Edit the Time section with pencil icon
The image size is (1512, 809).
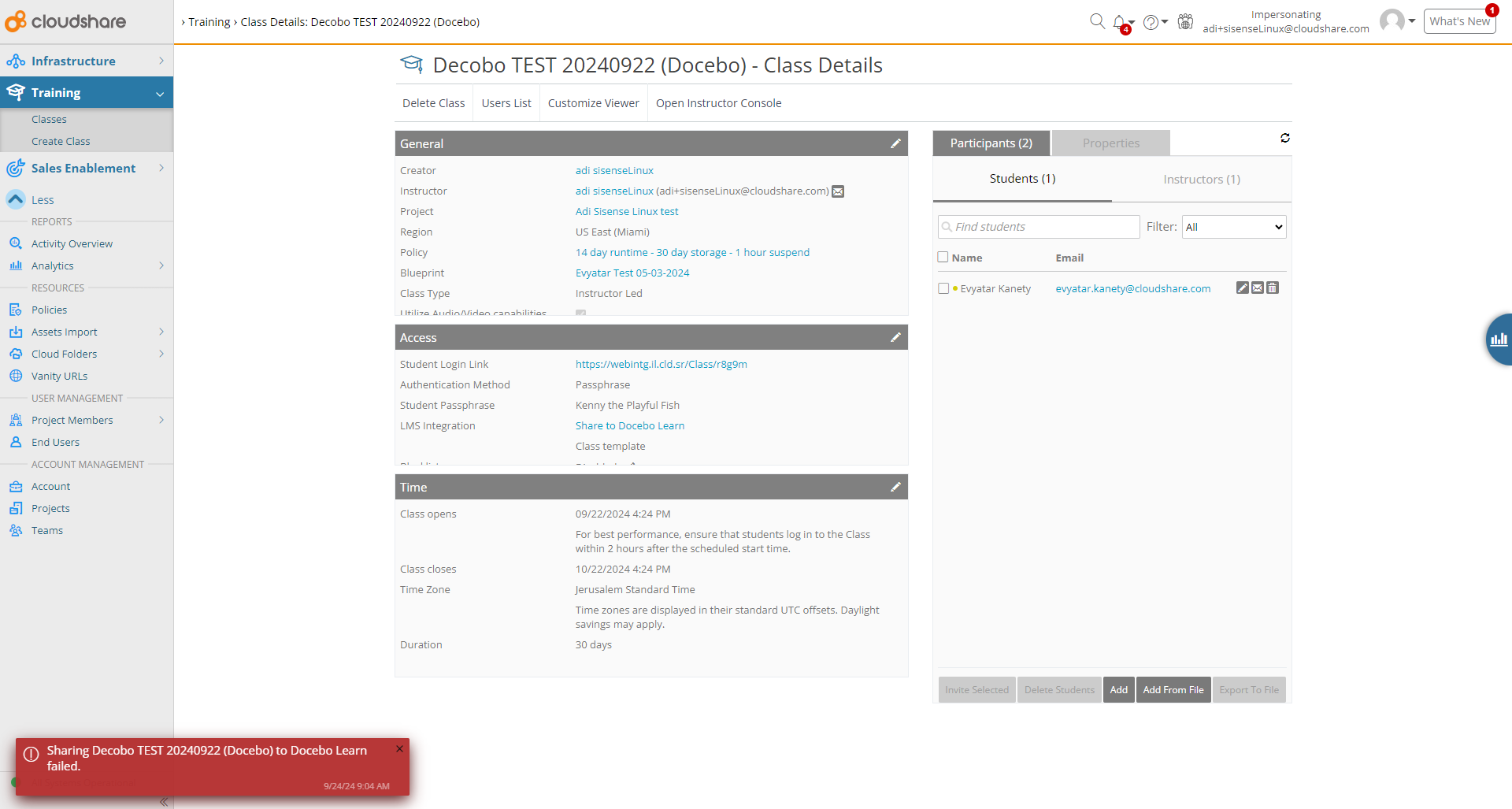tap(895, 487)
